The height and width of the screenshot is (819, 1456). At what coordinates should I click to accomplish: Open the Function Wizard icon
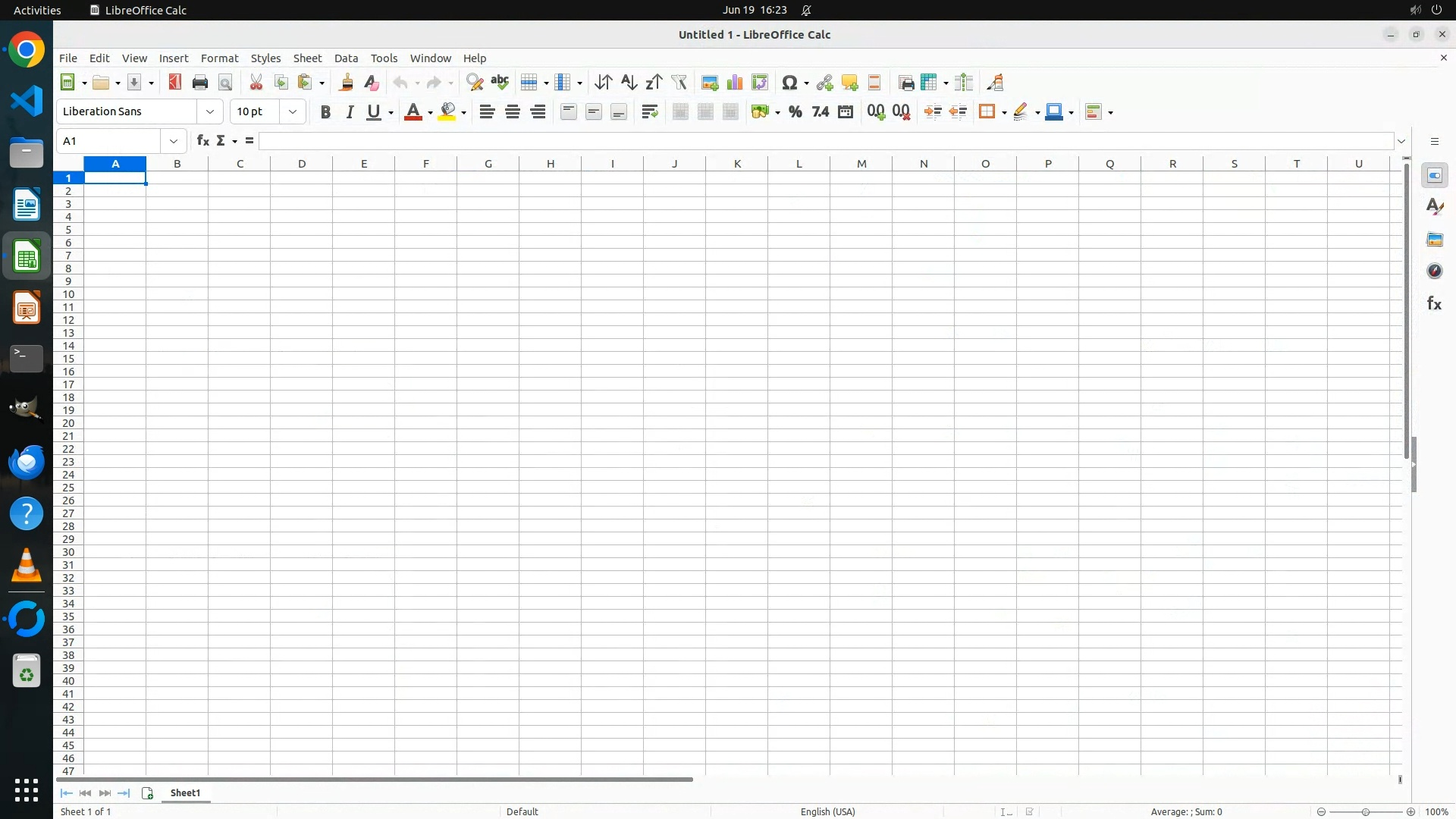click(x=202, y=141)
